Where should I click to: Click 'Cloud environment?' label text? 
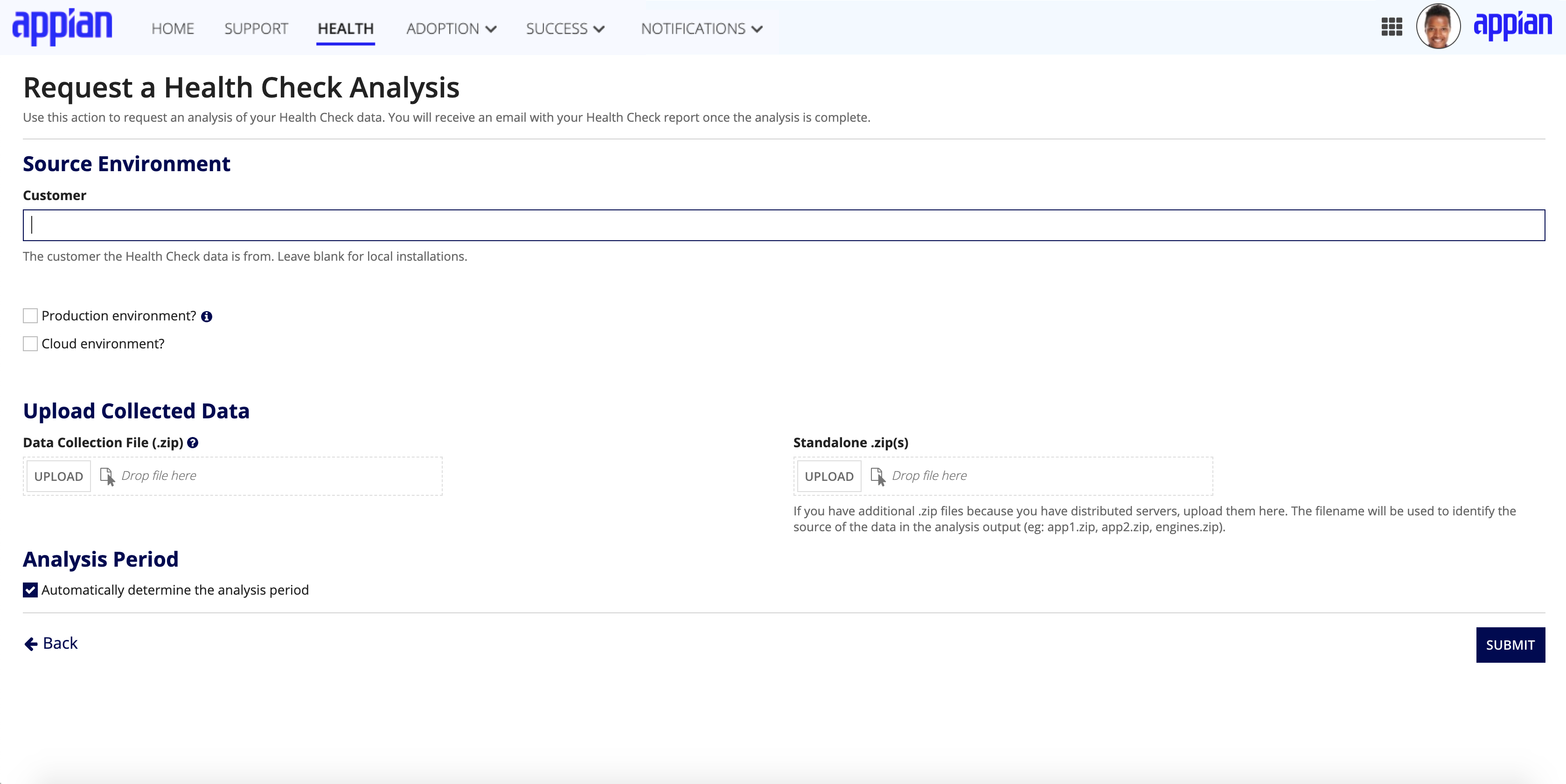[104, 344]
